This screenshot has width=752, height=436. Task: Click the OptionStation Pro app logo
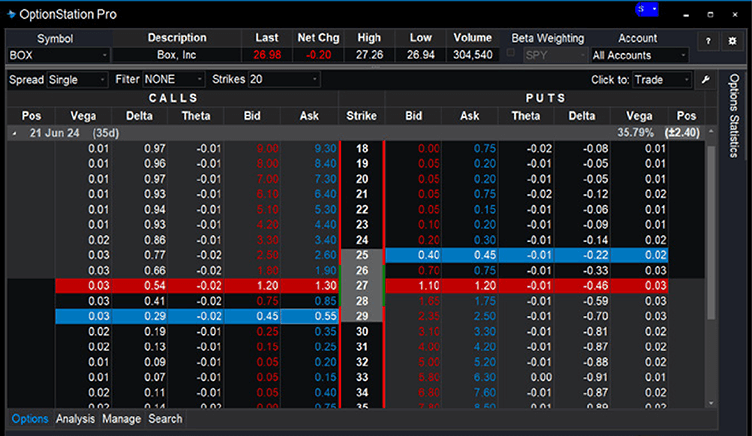tap(12, 14)
